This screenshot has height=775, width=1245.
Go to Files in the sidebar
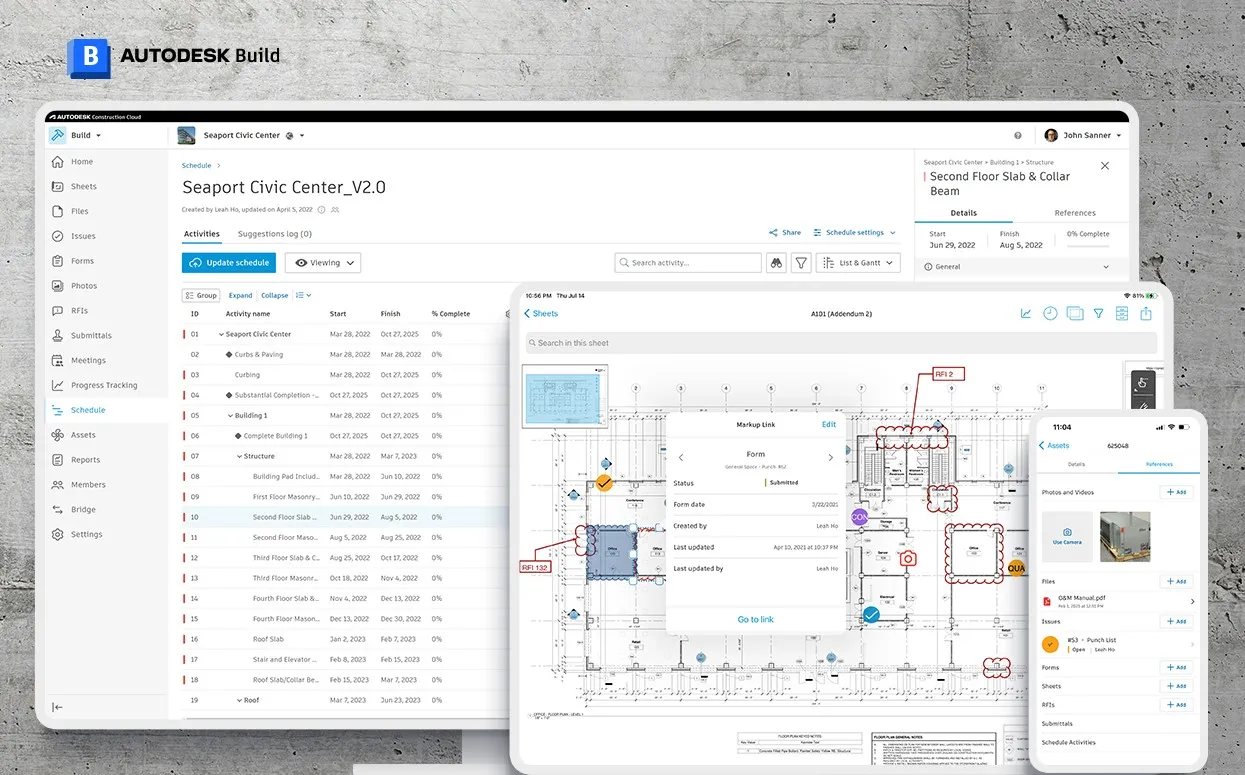point(79,211)
